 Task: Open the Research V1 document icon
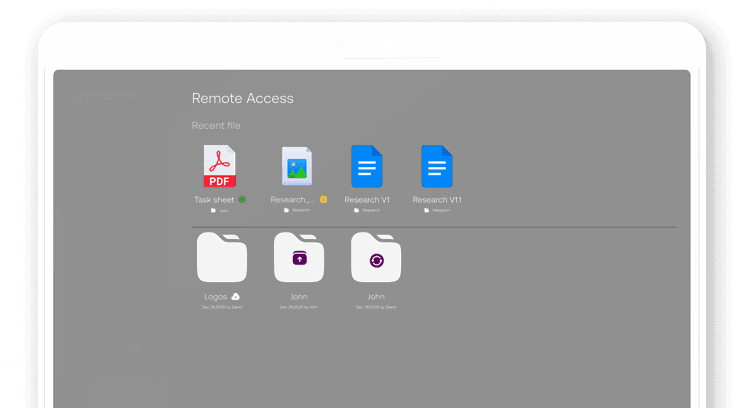pyautogui.click(x=367, y=166)
